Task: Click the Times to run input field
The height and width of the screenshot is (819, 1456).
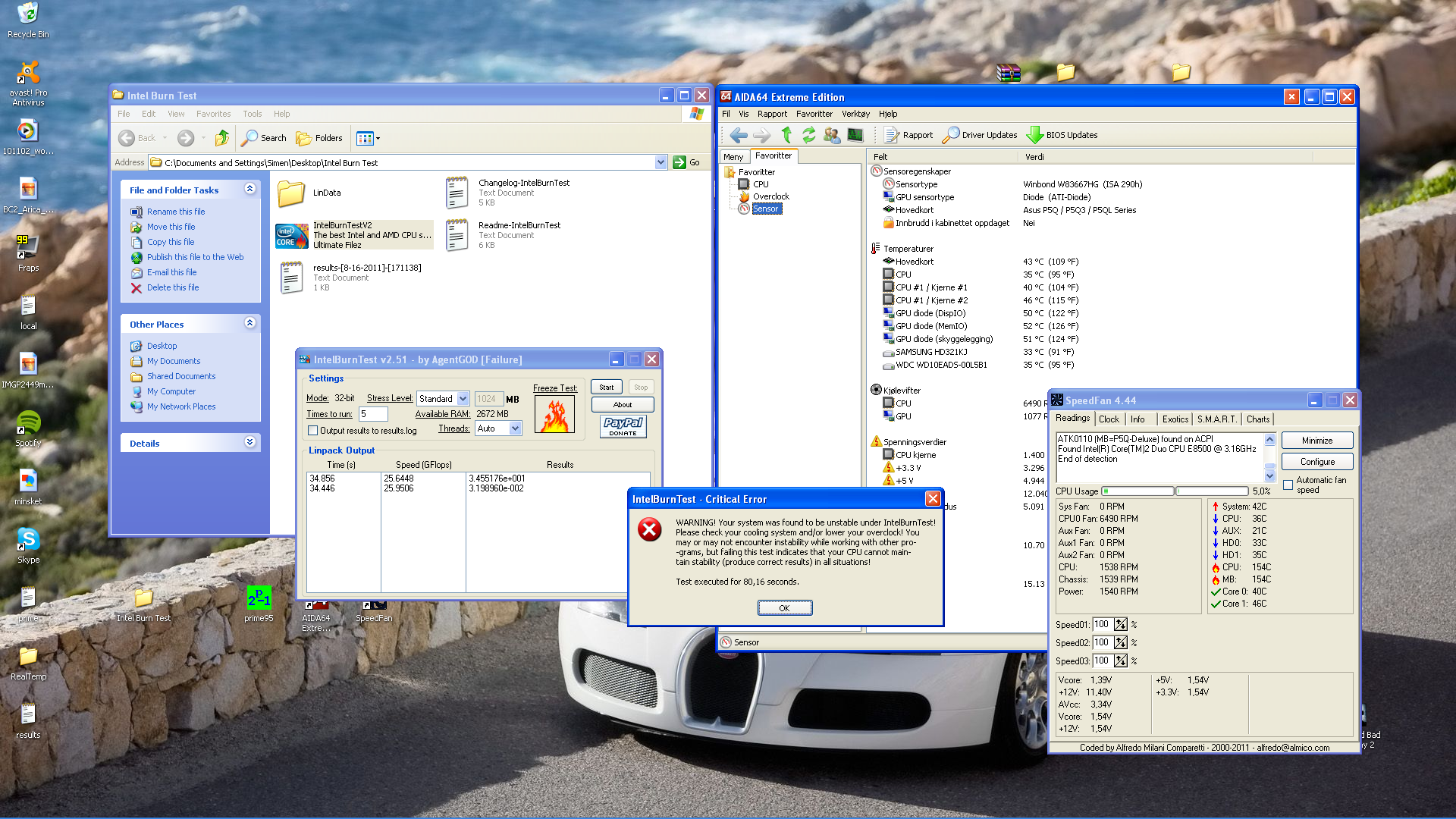Action: coord(373,413)
